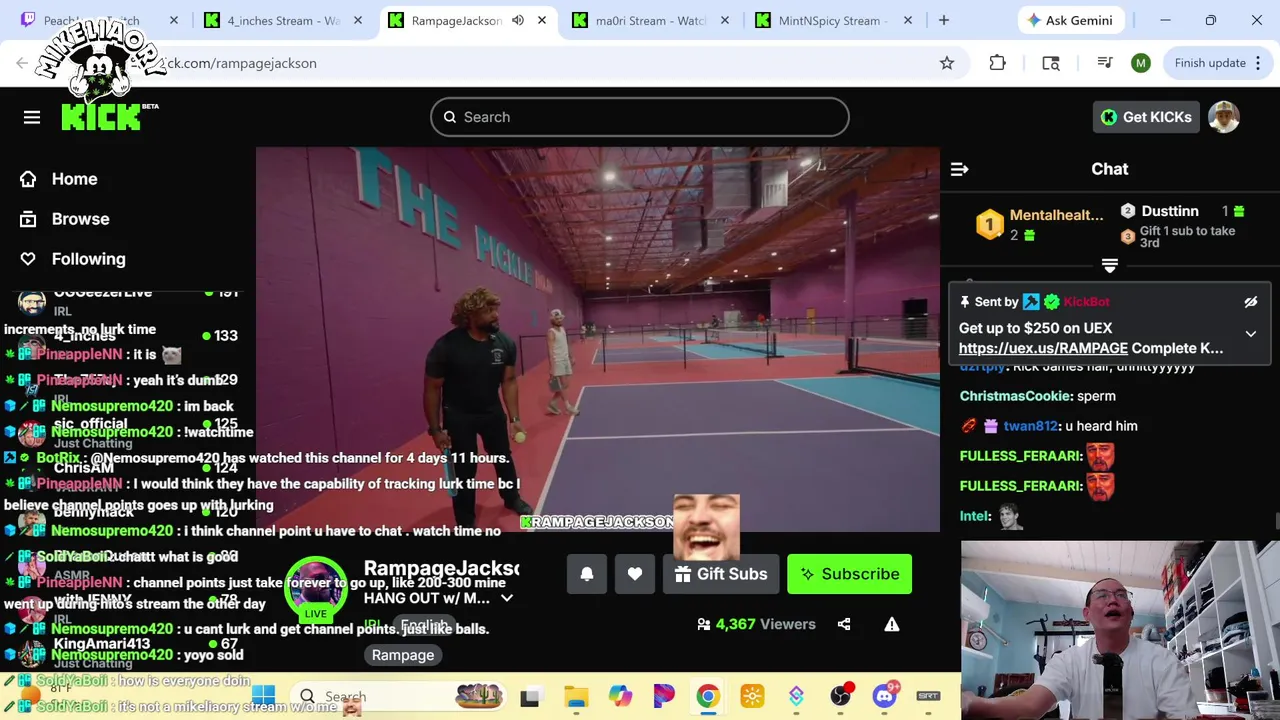
Task: Close the RampageJackson browser tab
Action: coord(542,20)
